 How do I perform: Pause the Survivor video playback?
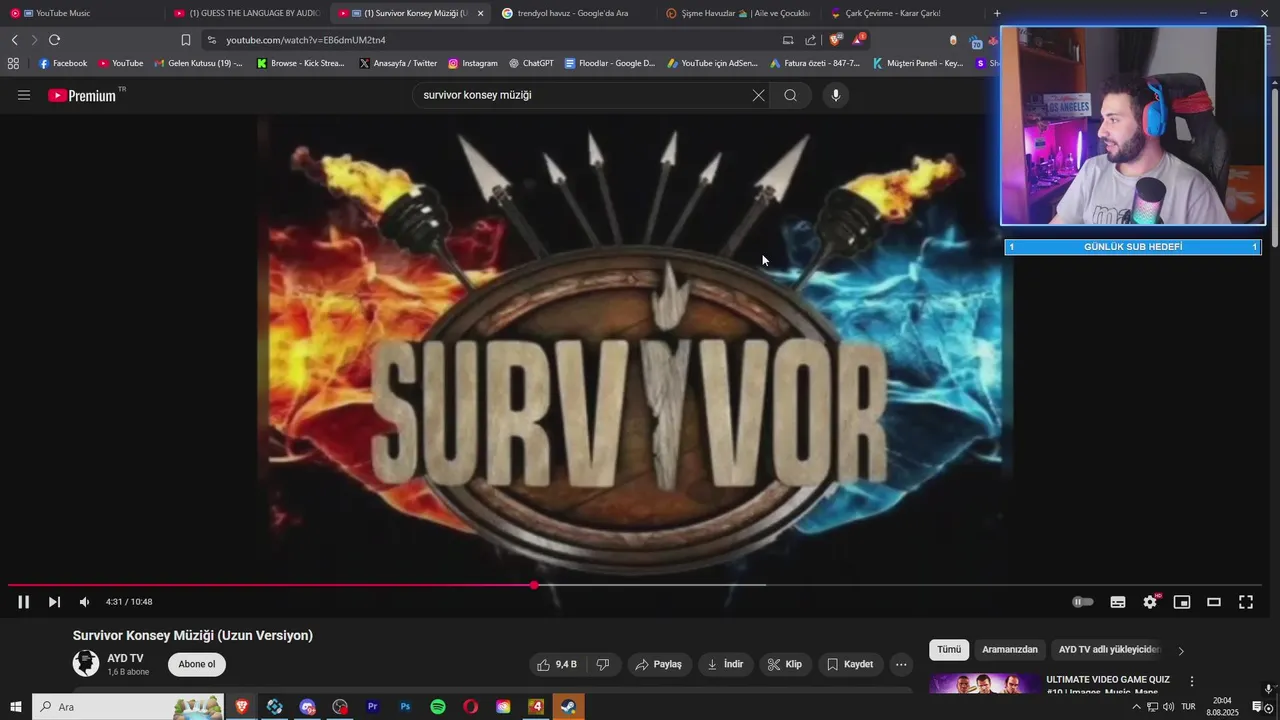23,602
